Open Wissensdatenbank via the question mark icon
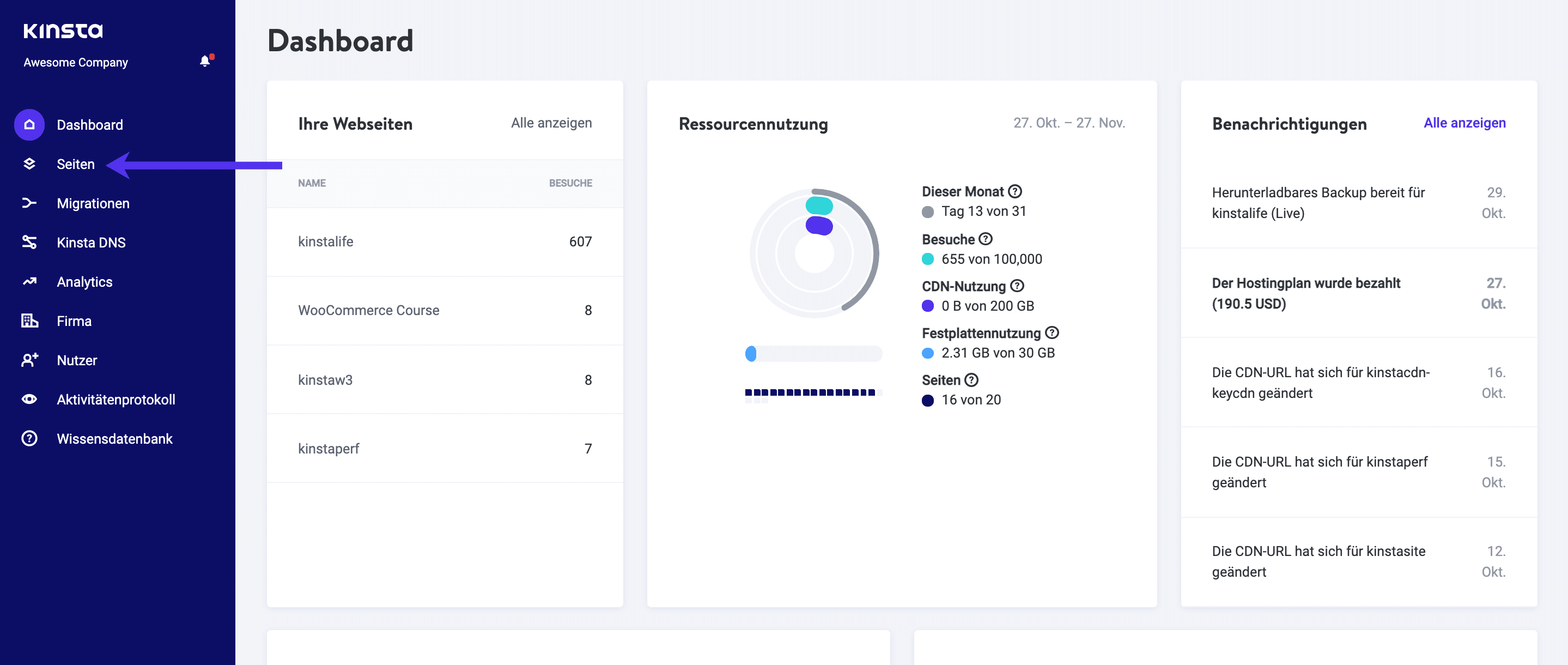The width and height of the screenshot is (1568, 665). [x=29, y=438]
